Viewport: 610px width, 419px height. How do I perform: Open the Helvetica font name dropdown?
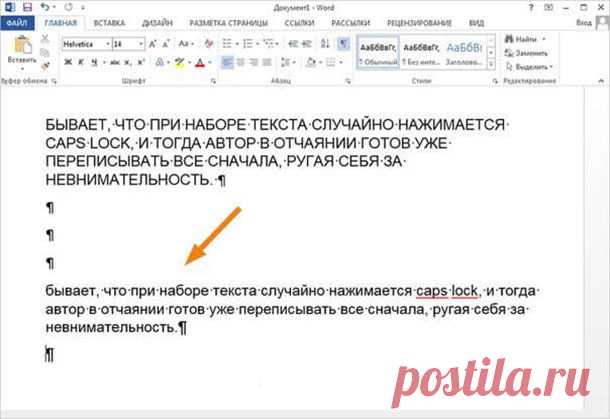[x=107, y=44]
